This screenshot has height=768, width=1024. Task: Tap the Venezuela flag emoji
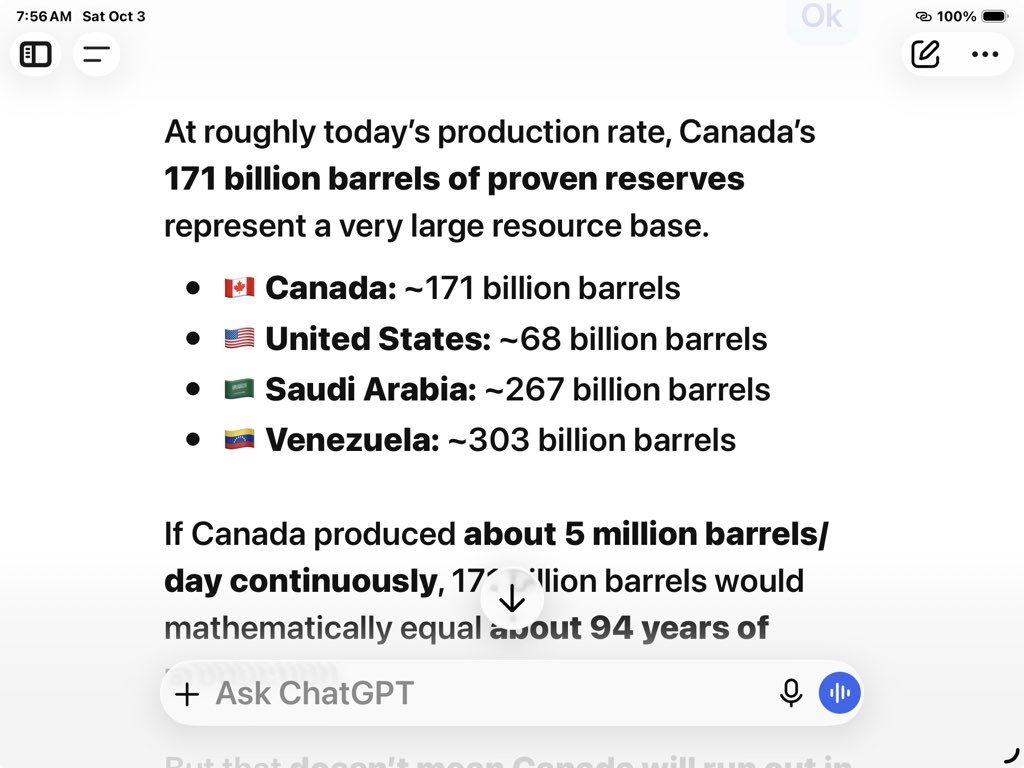239,440
